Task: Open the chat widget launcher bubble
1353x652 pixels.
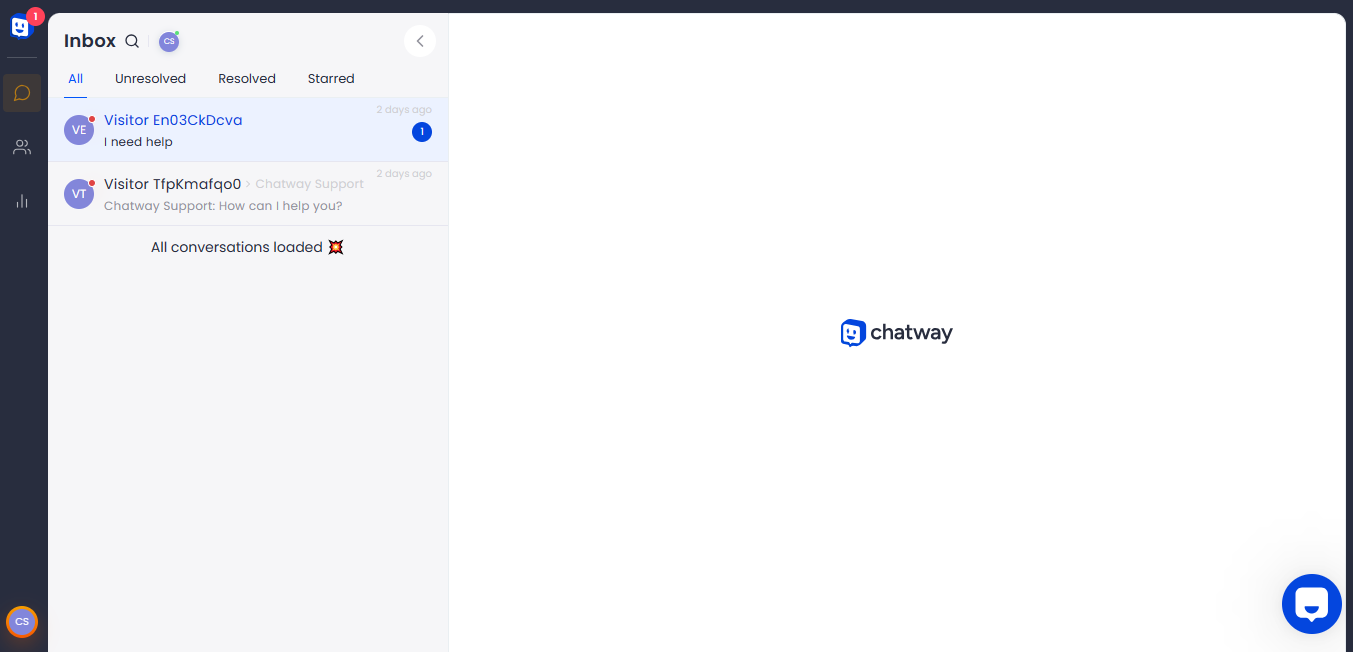Action: click(1312, 604)
